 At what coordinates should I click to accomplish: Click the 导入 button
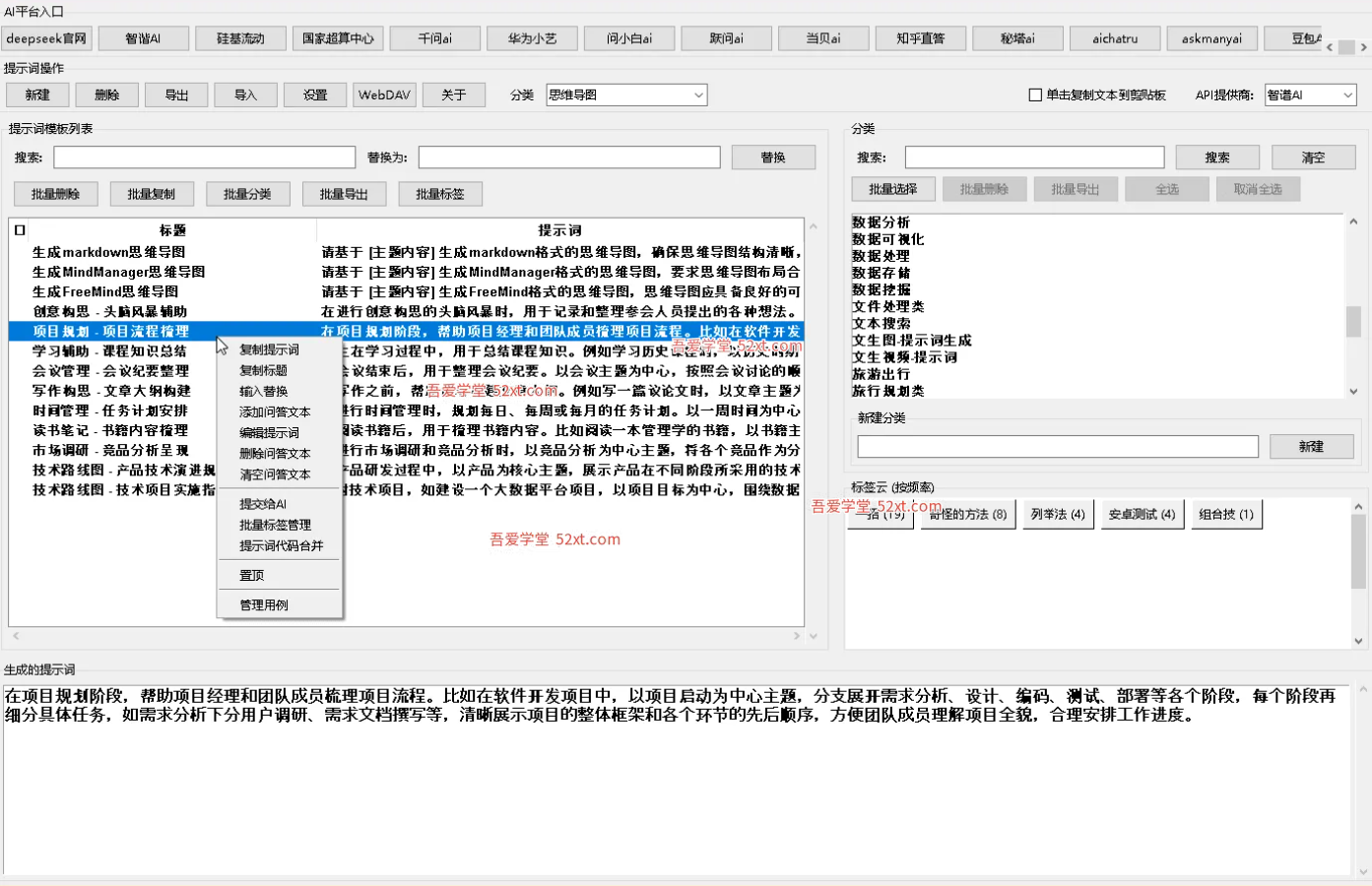click(x=246, y=95)
